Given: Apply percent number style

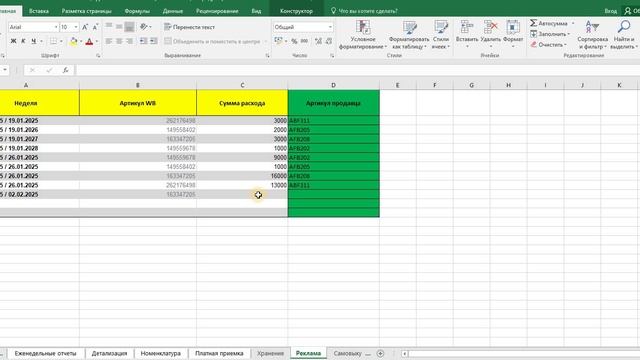Looking at the screenshot, I should point(294,41).
